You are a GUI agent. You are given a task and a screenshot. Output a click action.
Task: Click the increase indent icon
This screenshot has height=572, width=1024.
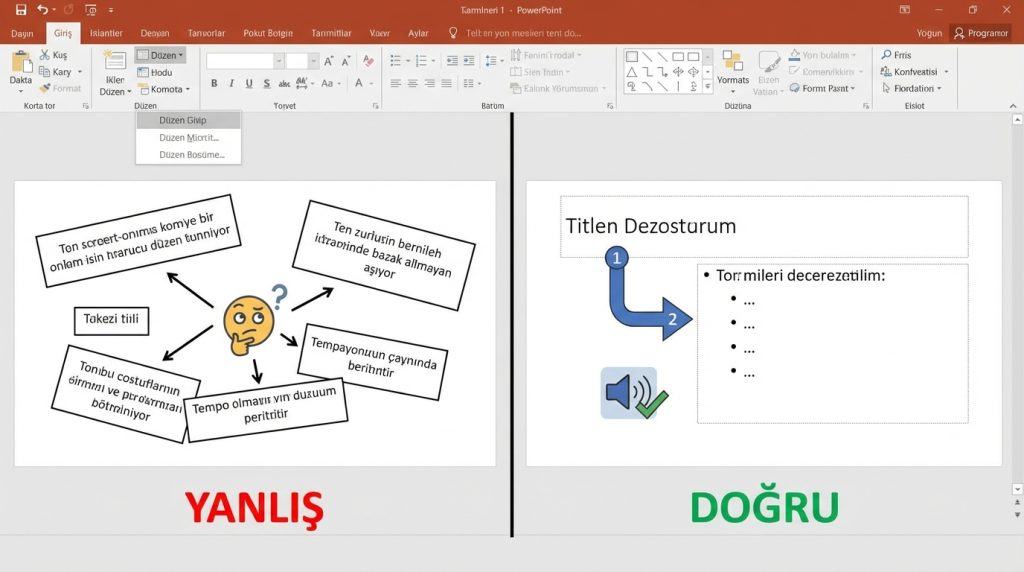point(469,61)
